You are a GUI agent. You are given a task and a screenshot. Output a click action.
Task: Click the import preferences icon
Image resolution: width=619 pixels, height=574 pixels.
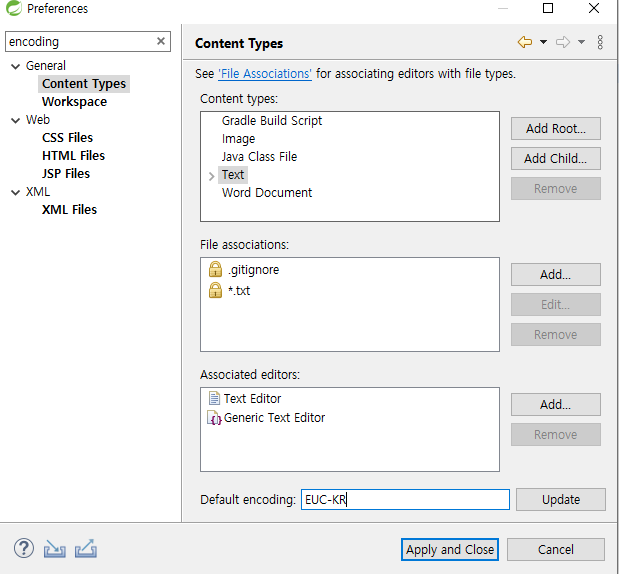pyautogui.click(x=54, y=549)
